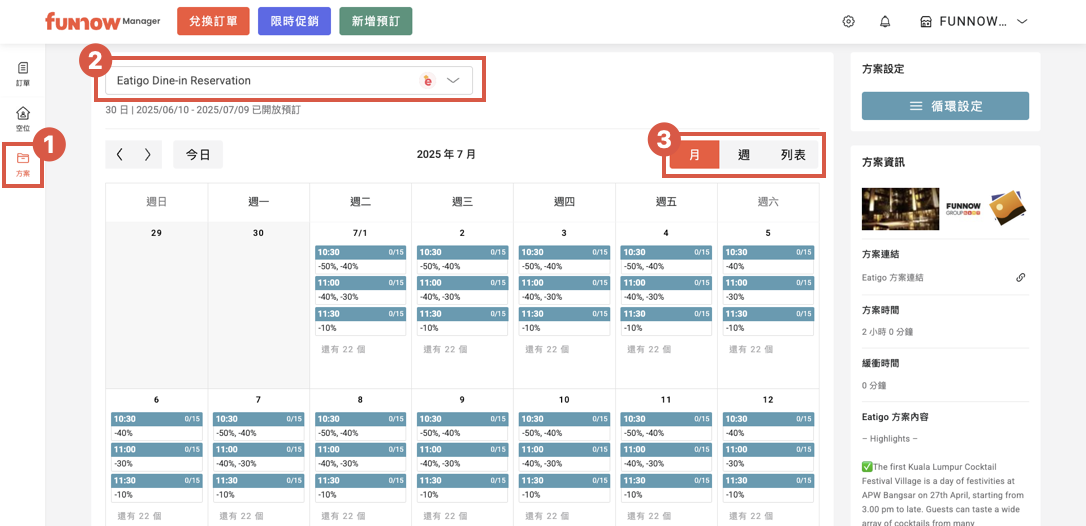
Task: Copy Eatigo 方案連結 via link icon
Action: [x=1021, y=277]
